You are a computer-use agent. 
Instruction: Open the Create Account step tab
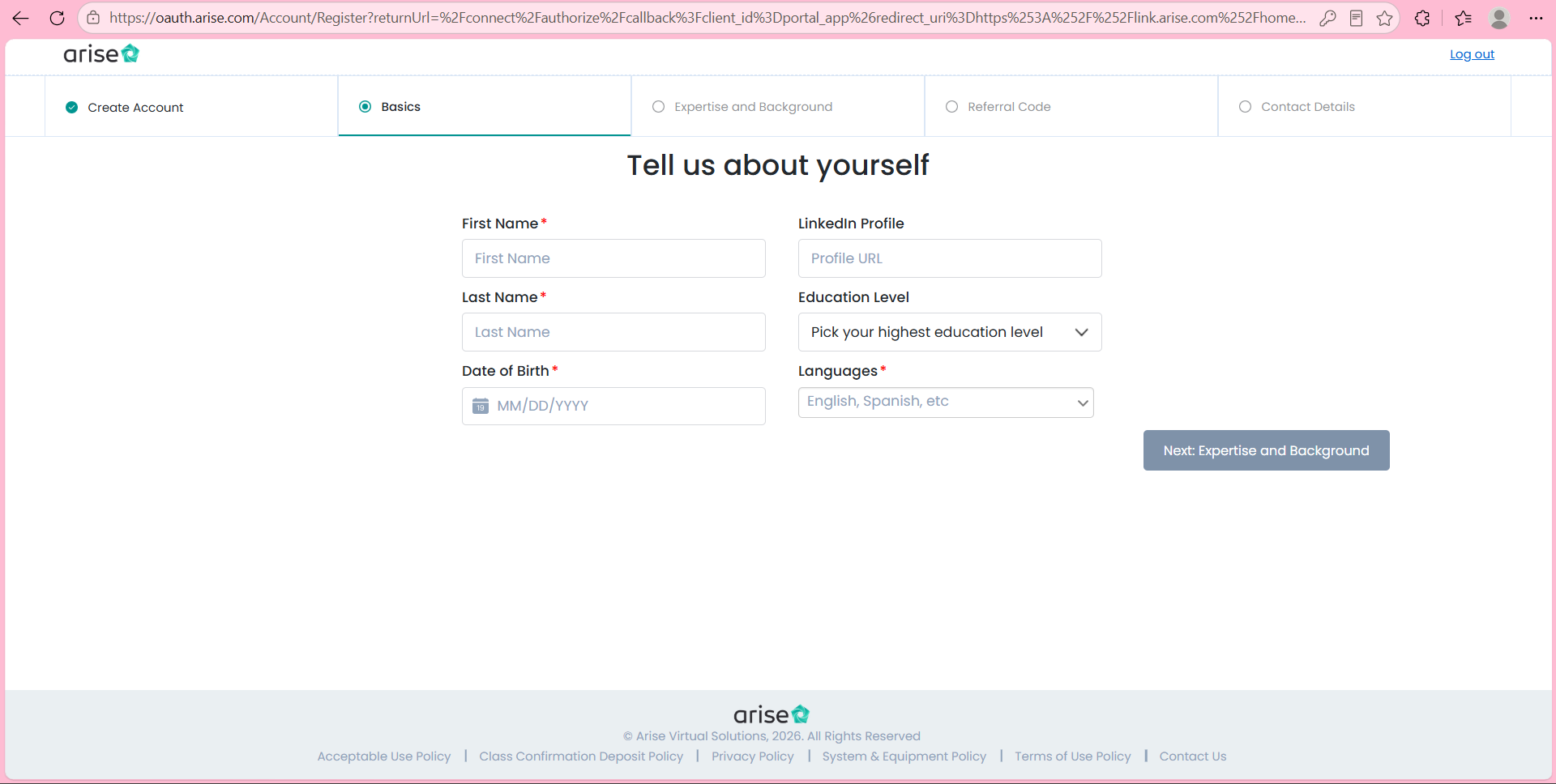coord(191,107)
